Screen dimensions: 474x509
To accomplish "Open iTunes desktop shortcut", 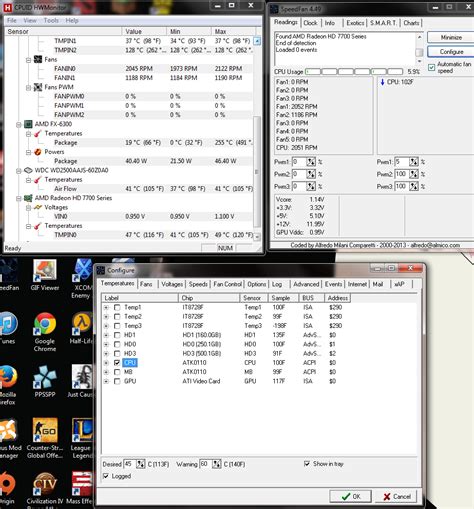I will pos(8,328).
